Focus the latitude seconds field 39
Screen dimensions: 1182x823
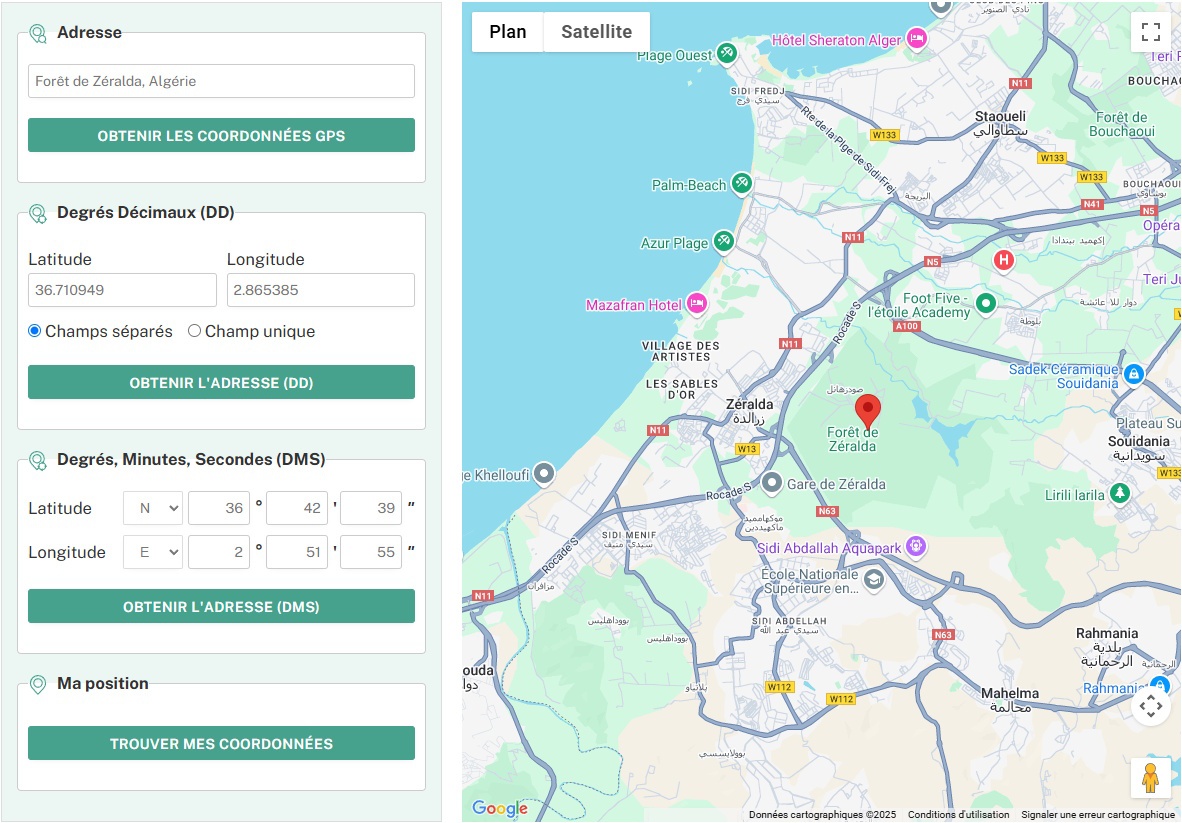(x=371, y=508)
